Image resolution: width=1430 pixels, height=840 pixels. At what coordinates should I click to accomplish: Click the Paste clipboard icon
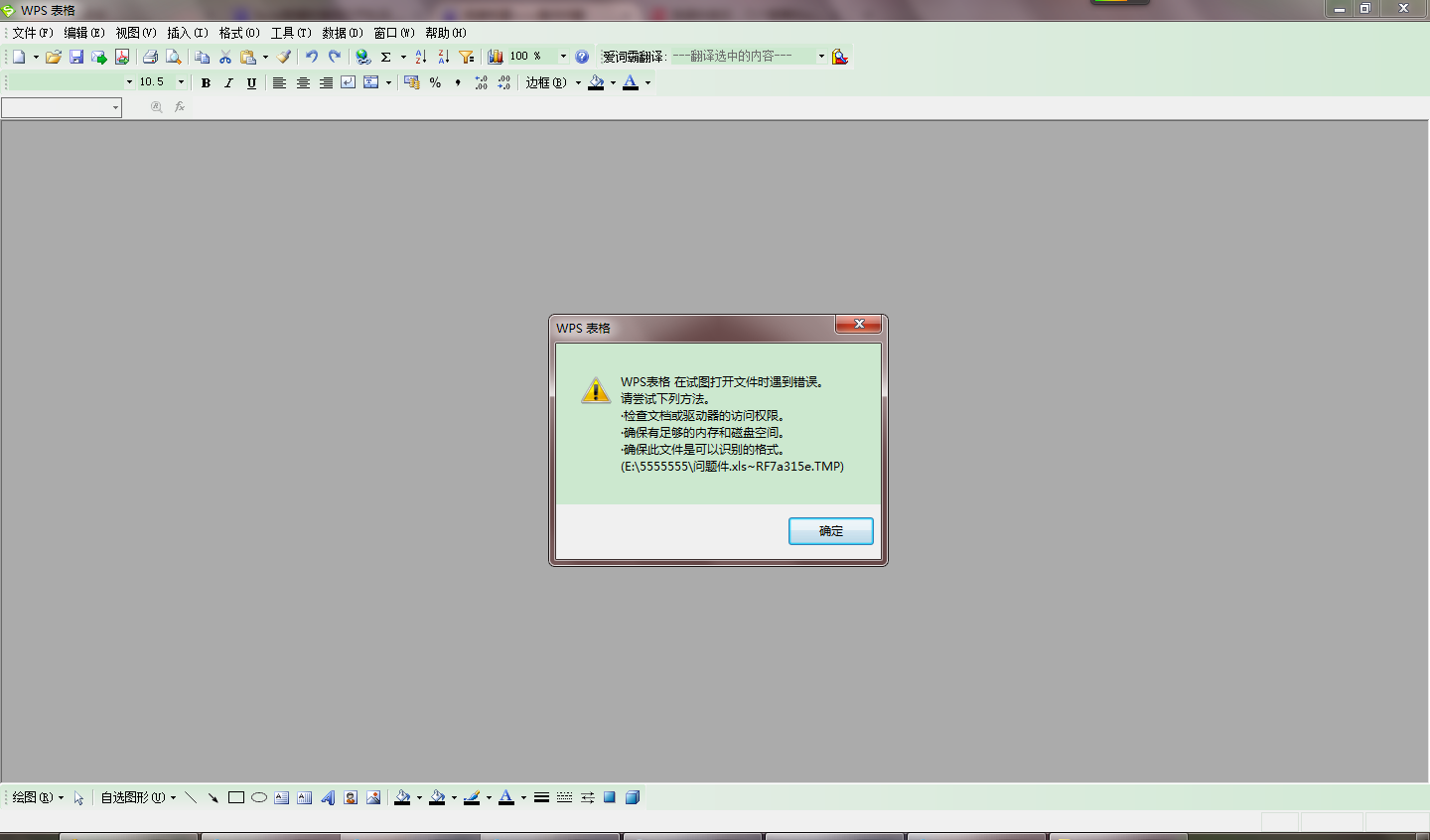(x=248, y=57)
